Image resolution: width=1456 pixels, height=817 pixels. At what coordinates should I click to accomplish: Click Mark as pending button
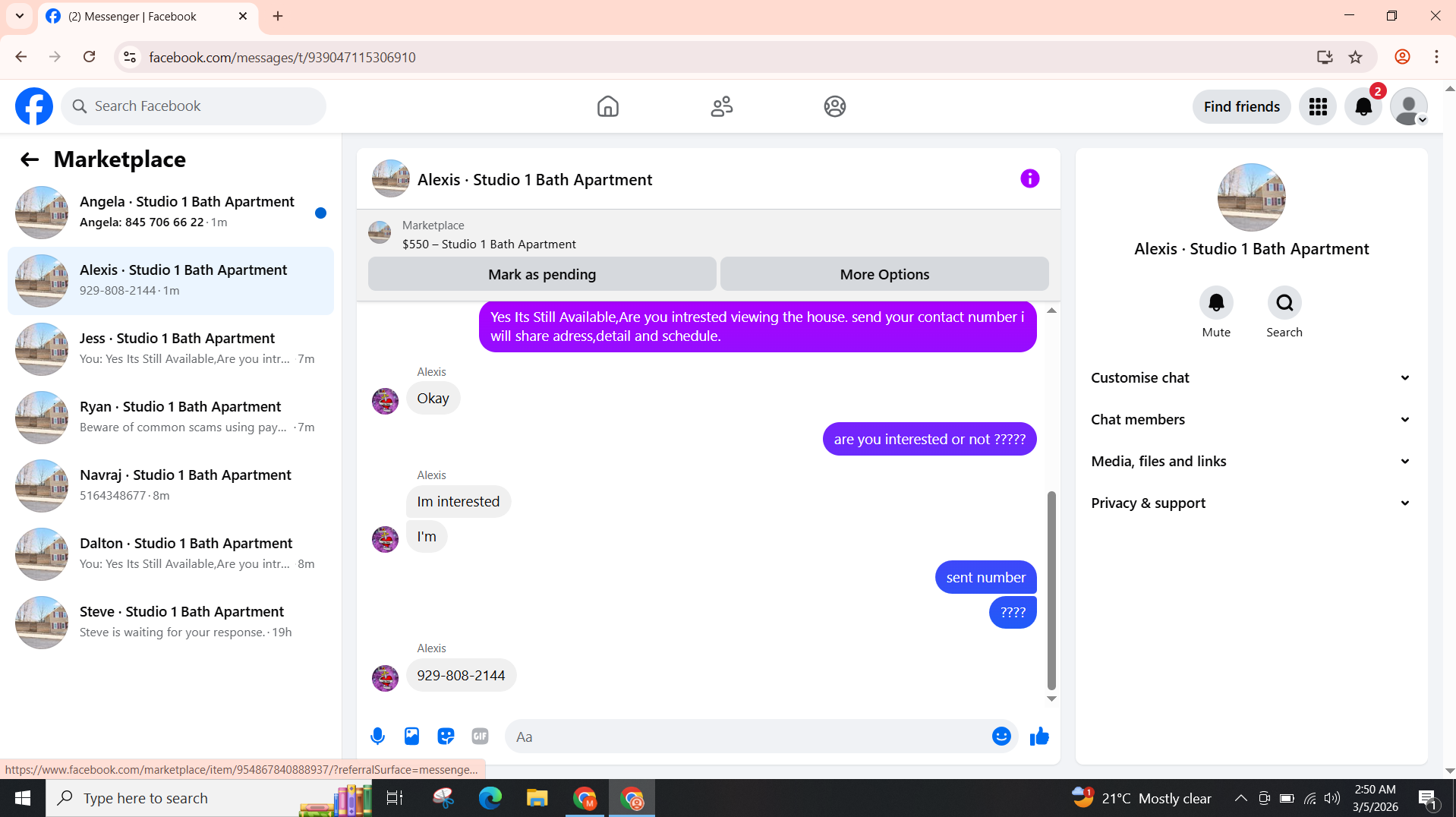coord(542,274)
